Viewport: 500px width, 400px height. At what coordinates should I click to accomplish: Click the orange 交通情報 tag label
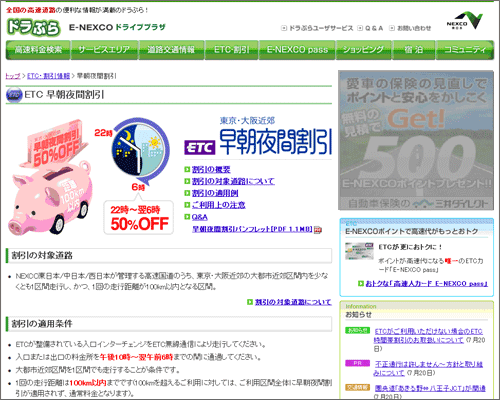coord(357,387)
